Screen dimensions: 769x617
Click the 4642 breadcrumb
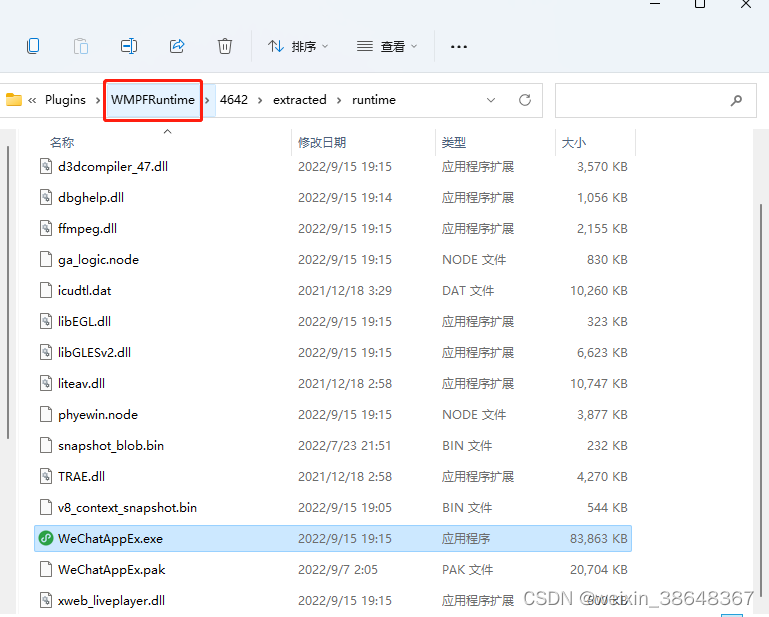[234, 100]
